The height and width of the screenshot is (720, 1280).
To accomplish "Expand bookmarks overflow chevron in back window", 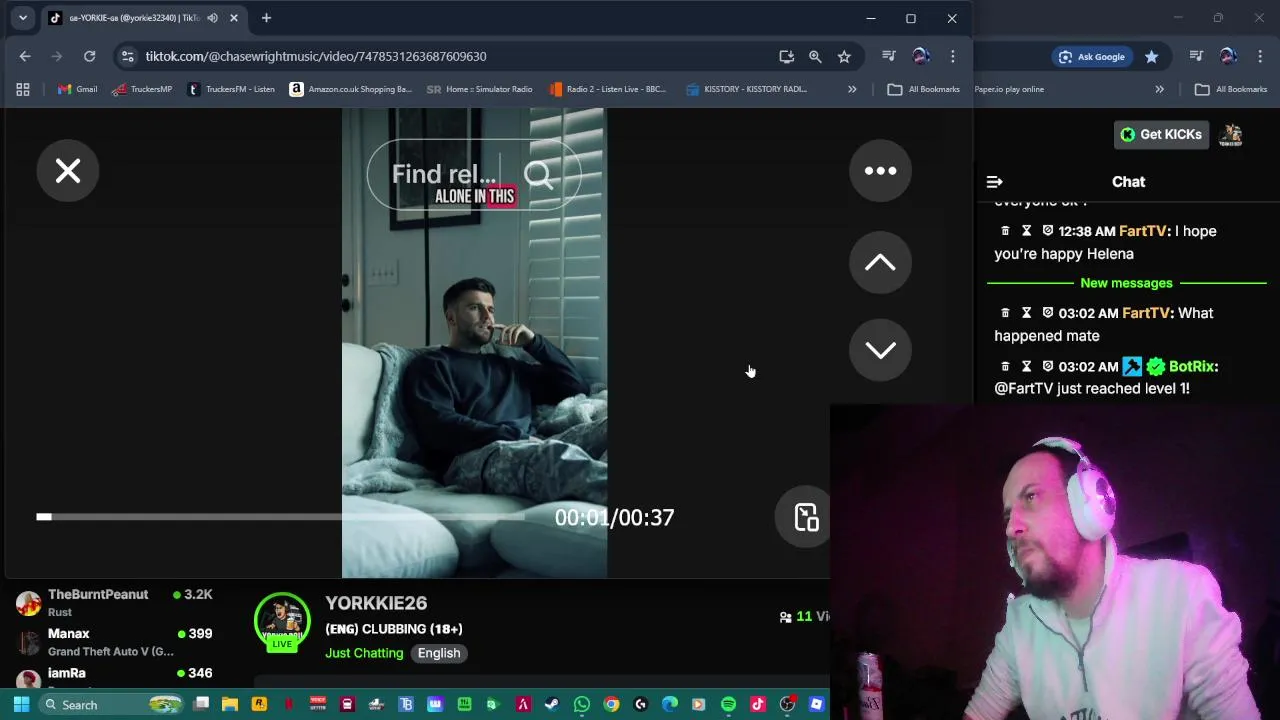I will click(1160, 89).
